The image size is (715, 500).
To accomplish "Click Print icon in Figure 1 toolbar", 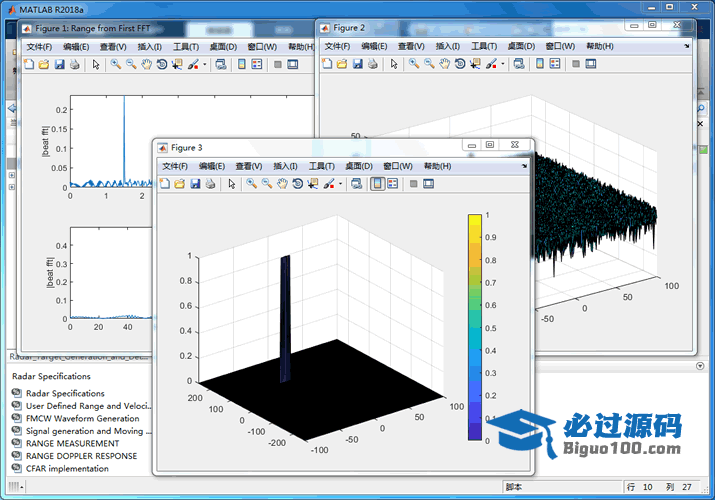I will point(74,64).
